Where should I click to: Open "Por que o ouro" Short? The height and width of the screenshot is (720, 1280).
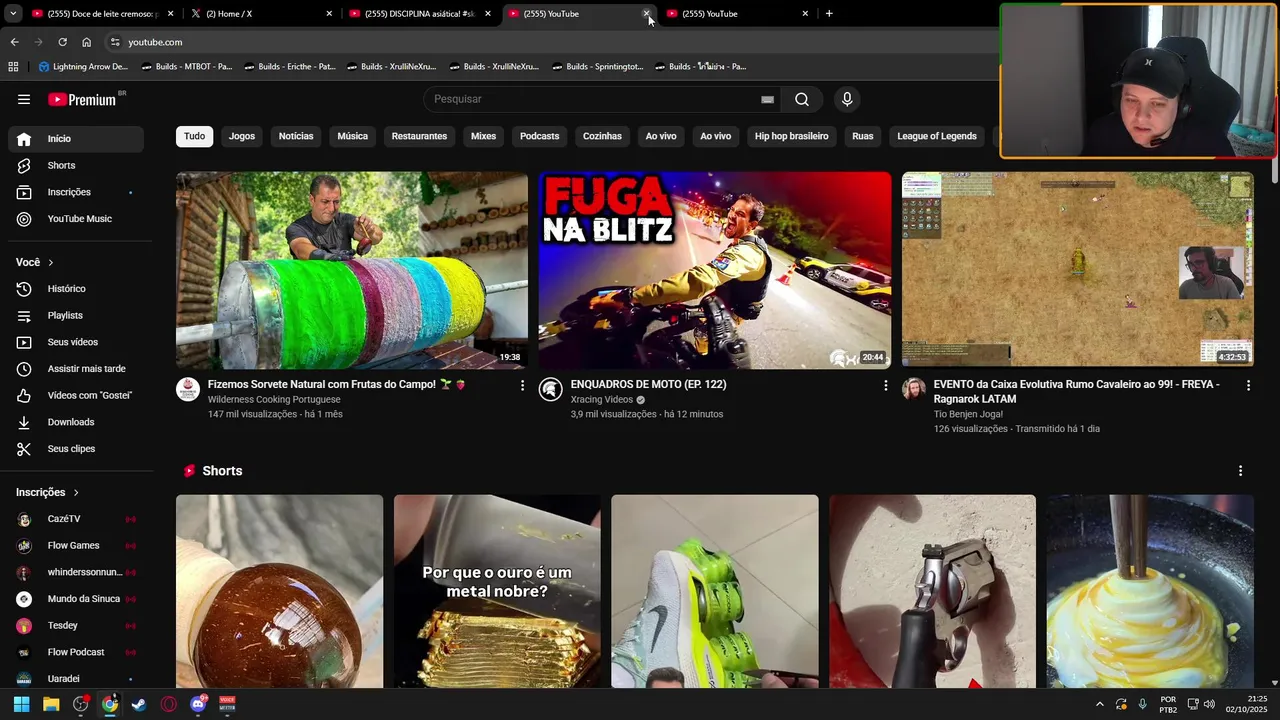(x=497, y=591)
